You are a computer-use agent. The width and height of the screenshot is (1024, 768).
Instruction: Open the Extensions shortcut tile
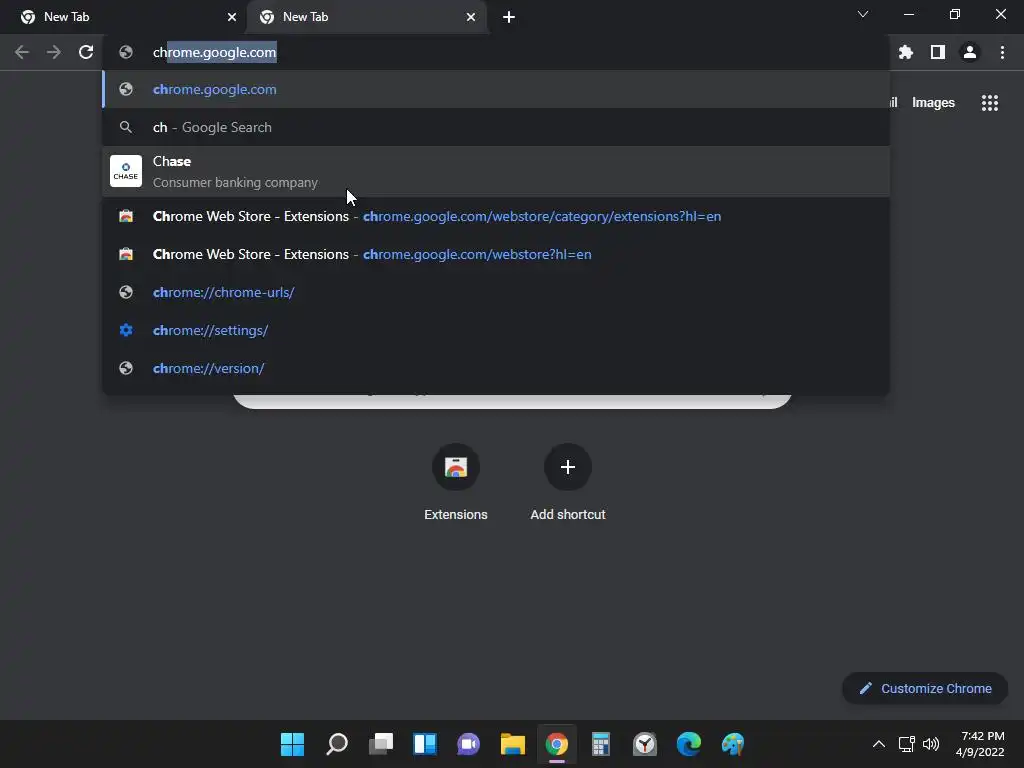(456, 483)
